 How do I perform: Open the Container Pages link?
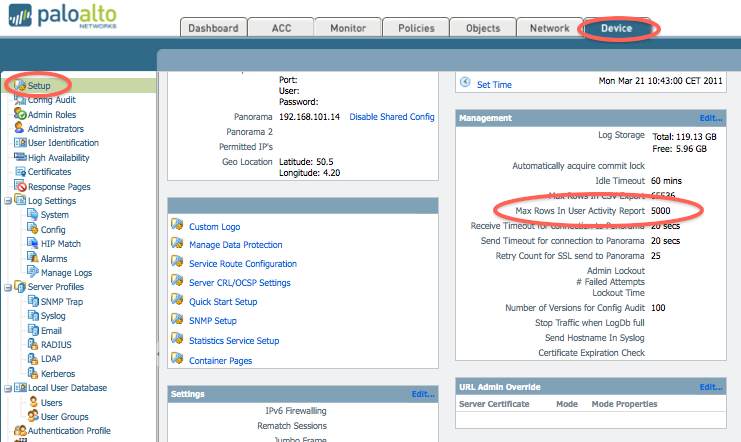coord(221,361)
